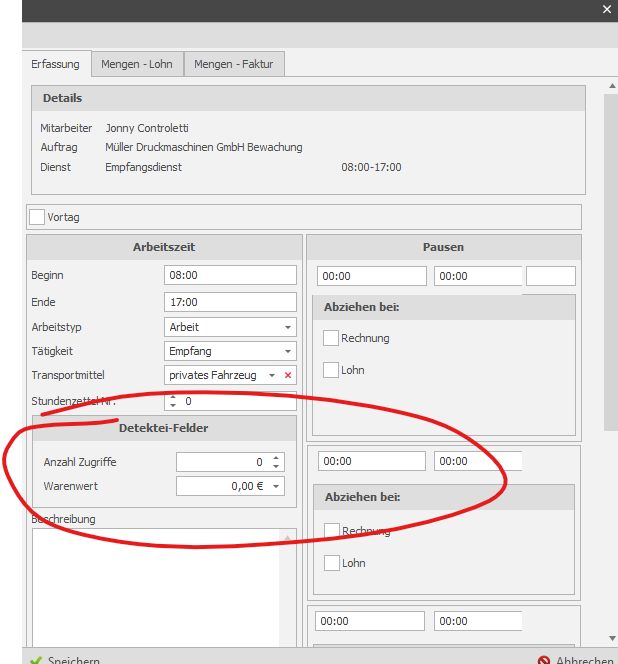618x664 pixels.
Task: Click the Pausen section header
Action: [443, 247]
